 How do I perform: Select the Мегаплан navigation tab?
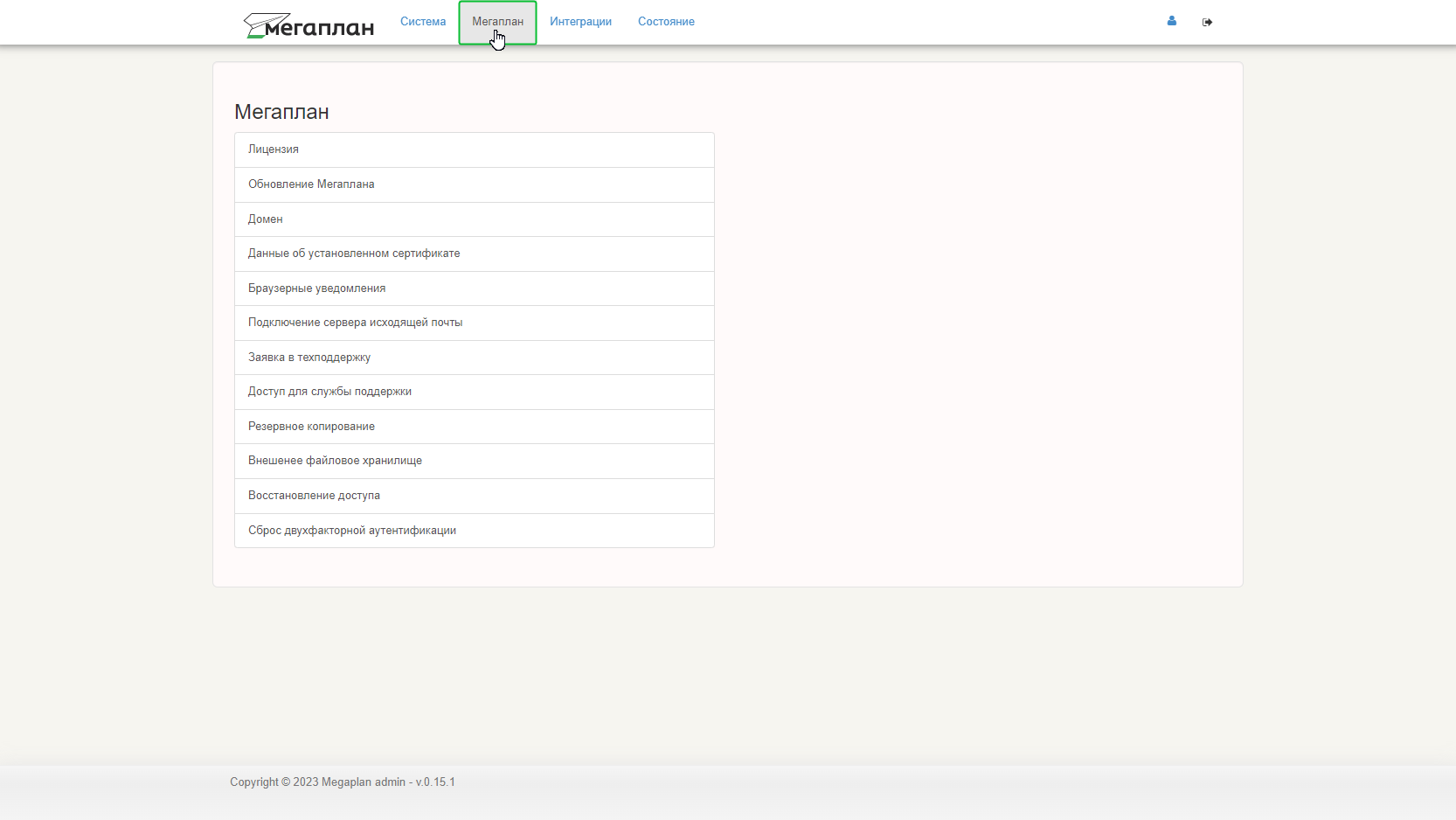point(497,22)
